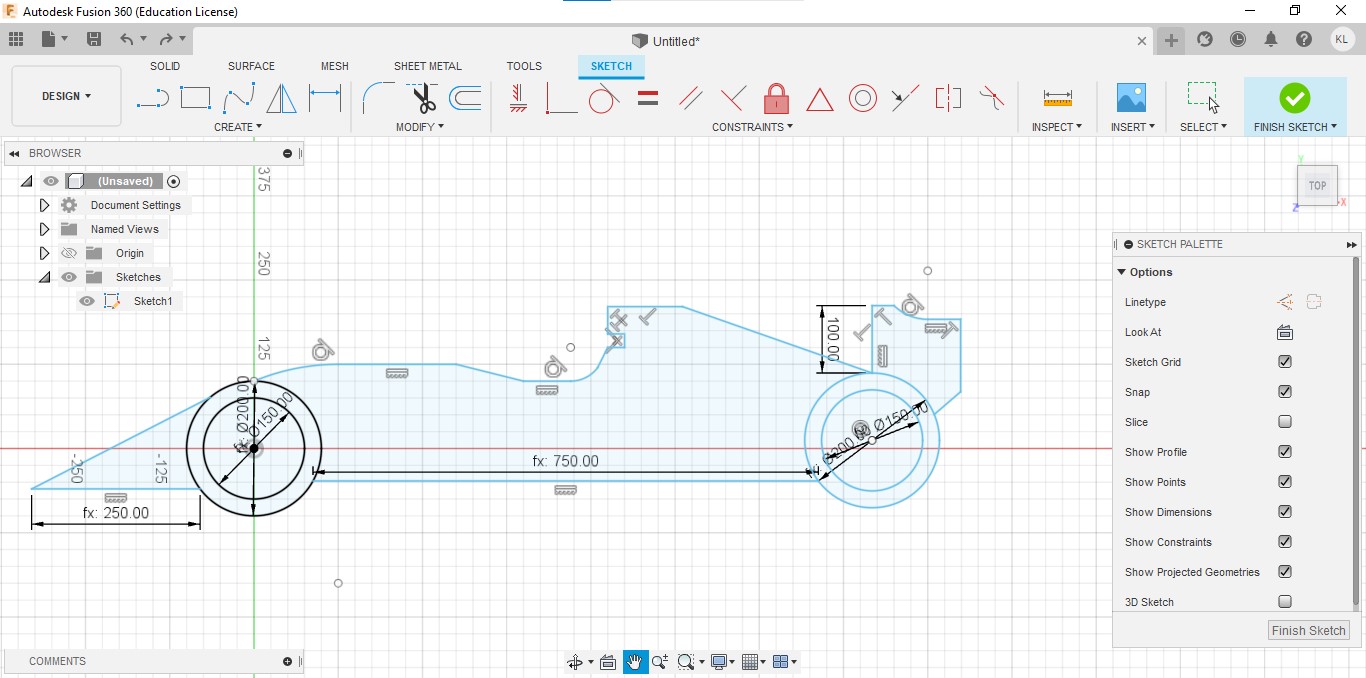1366x678 pixels.
Task: Open the DESIGN workspace dropdown
Action: (66, 96)
